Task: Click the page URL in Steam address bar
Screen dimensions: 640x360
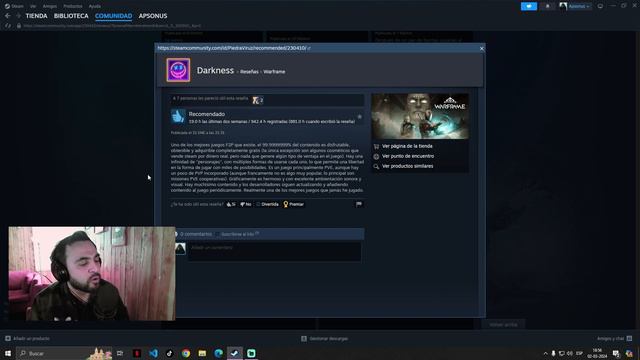Action: [112, 26]
